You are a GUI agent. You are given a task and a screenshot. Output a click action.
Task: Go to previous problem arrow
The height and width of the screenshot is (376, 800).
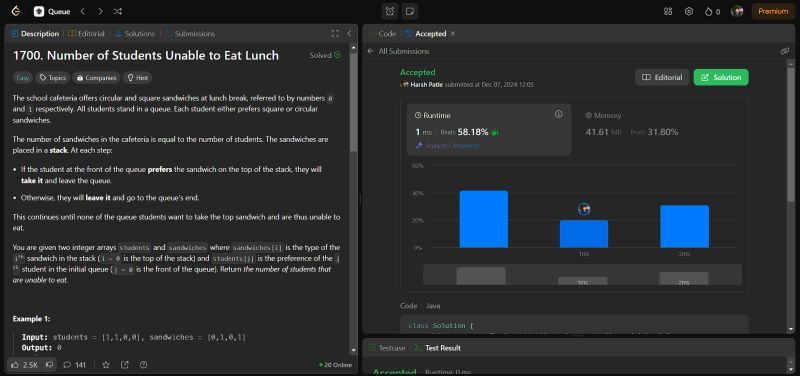(x=83, y=11)
